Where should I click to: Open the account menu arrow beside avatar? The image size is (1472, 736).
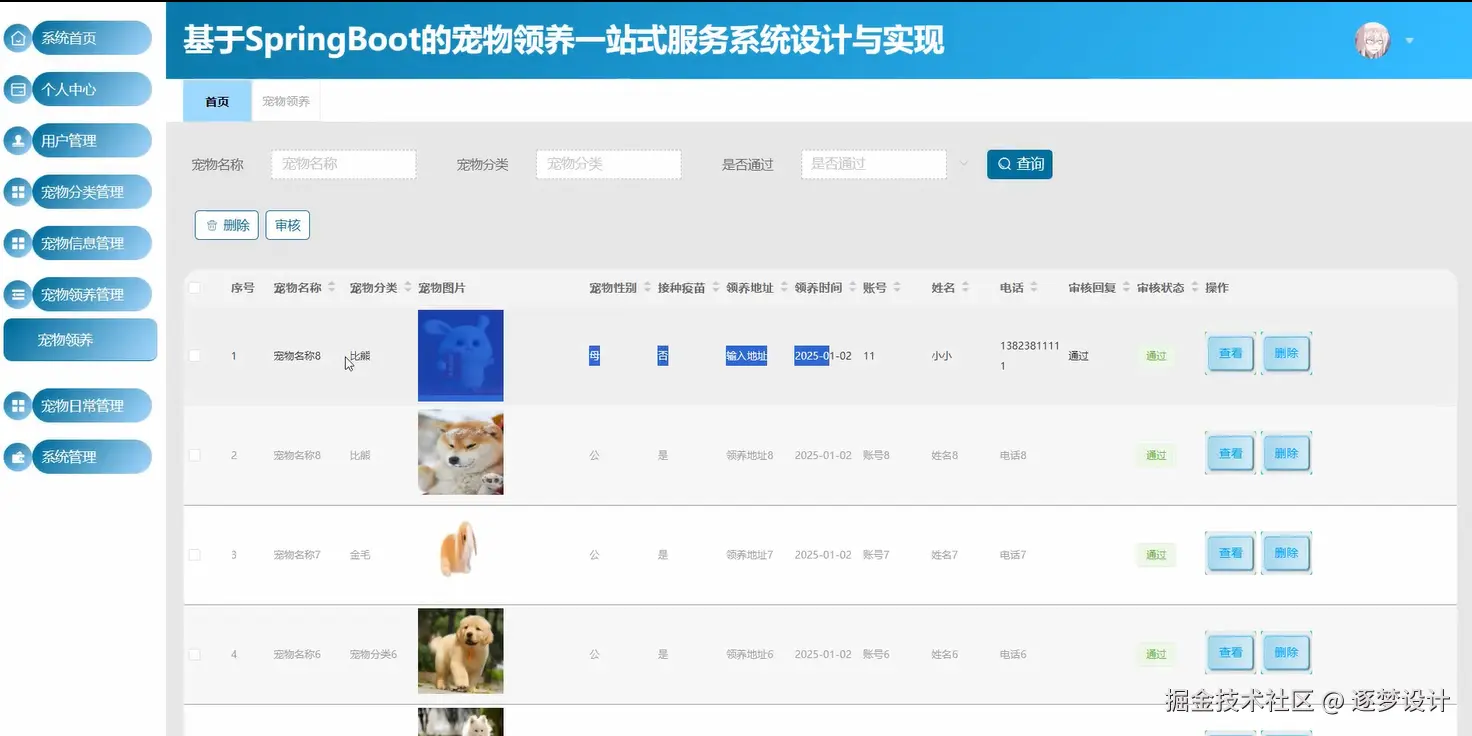click(x=1410, y=41)
